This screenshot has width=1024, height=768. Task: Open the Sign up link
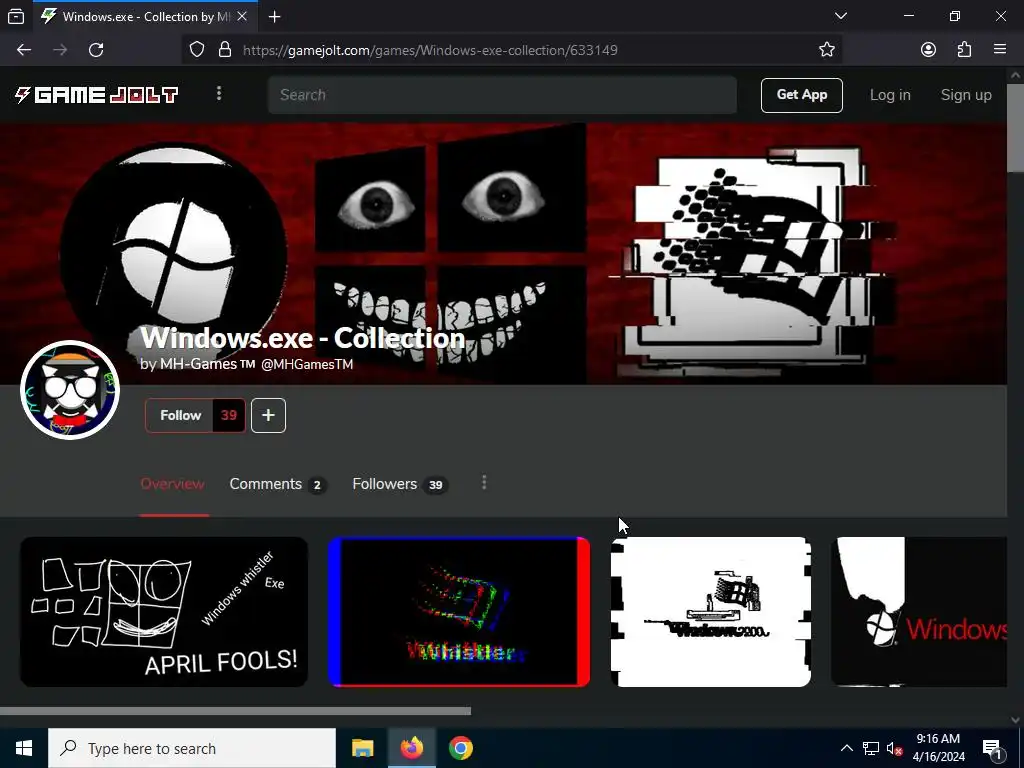966,95
